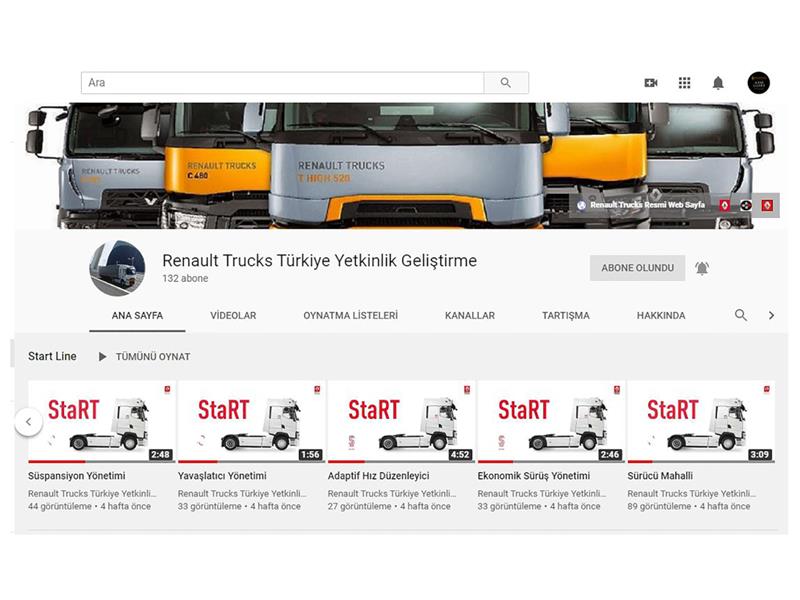The image size is (800, 600).
Task: Open the OYNATMA LİSTELERİ tab
Action: 350,315
